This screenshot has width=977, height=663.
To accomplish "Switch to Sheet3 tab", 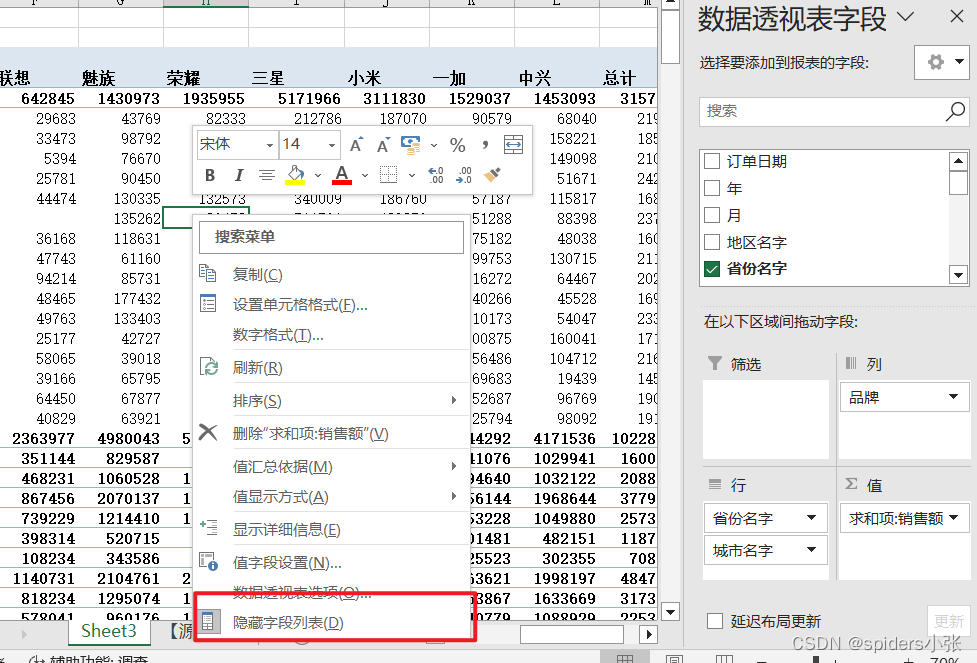I will pos(108,631).
